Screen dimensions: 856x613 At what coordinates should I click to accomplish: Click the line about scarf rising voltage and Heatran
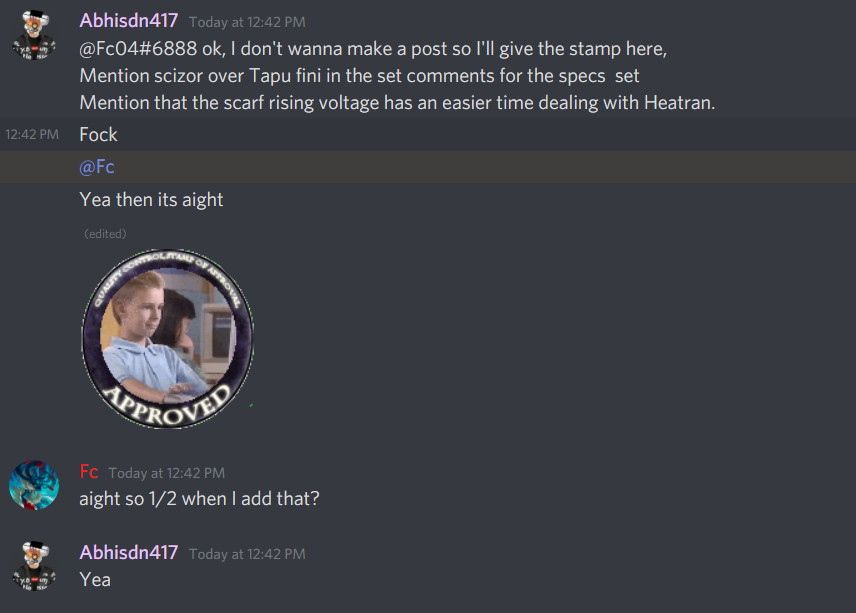397,103
